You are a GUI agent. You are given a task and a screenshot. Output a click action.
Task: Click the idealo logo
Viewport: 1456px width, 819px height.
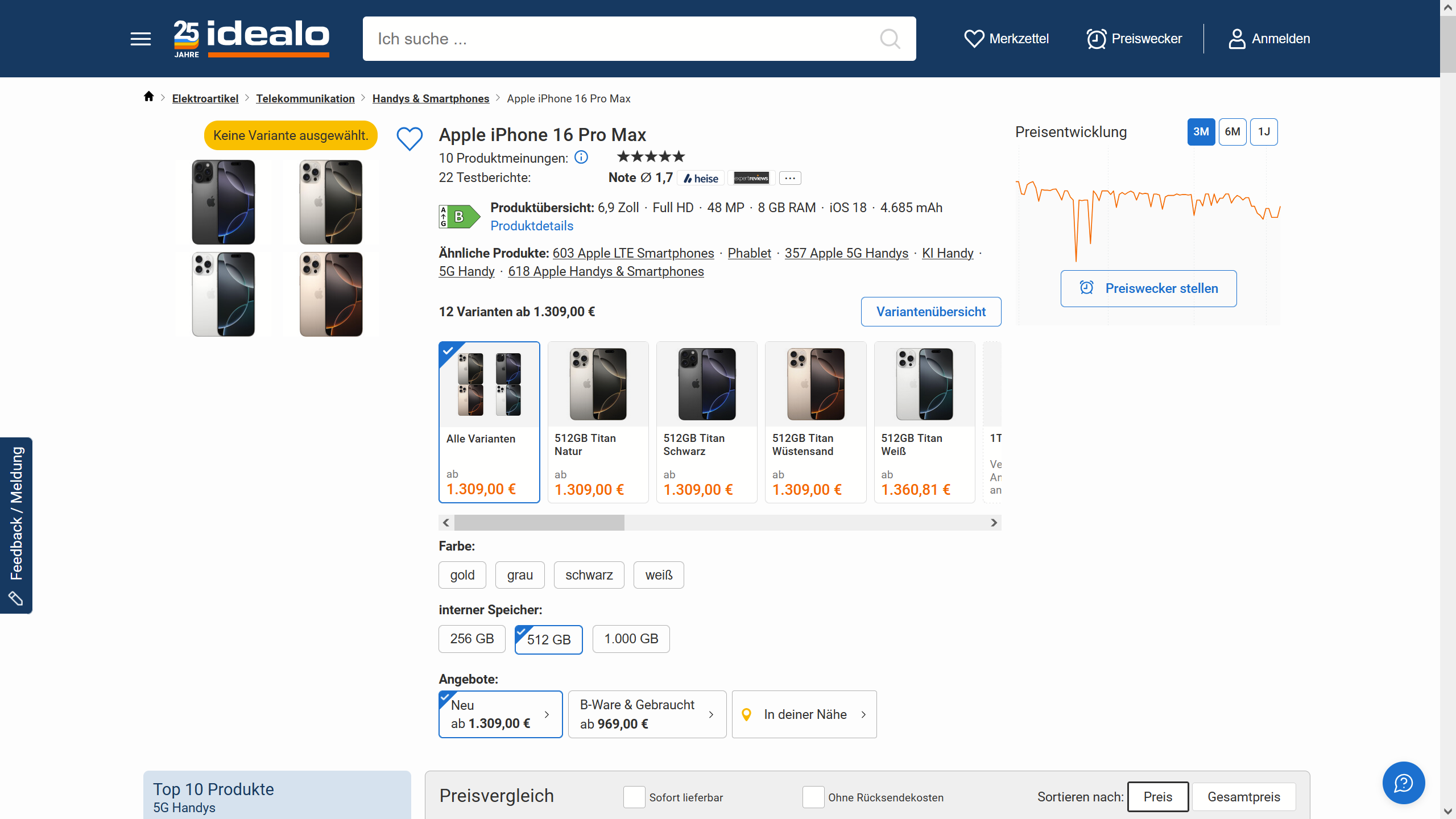251,39
